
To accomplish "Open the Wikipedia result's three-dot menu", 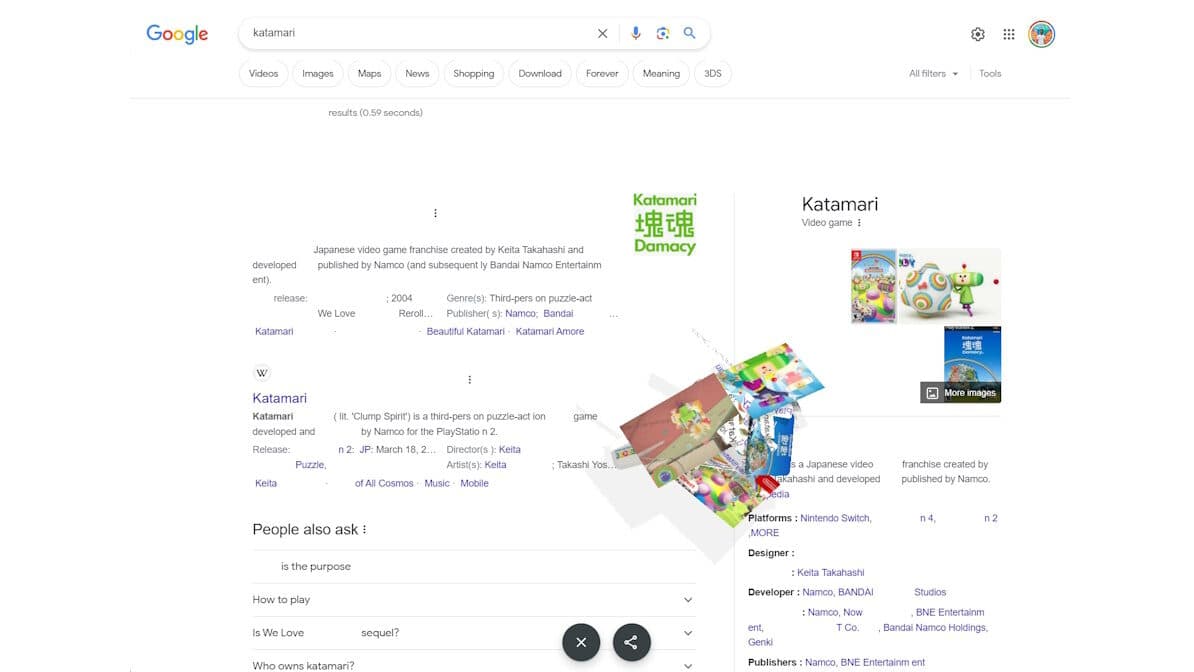I will (469, 379).
